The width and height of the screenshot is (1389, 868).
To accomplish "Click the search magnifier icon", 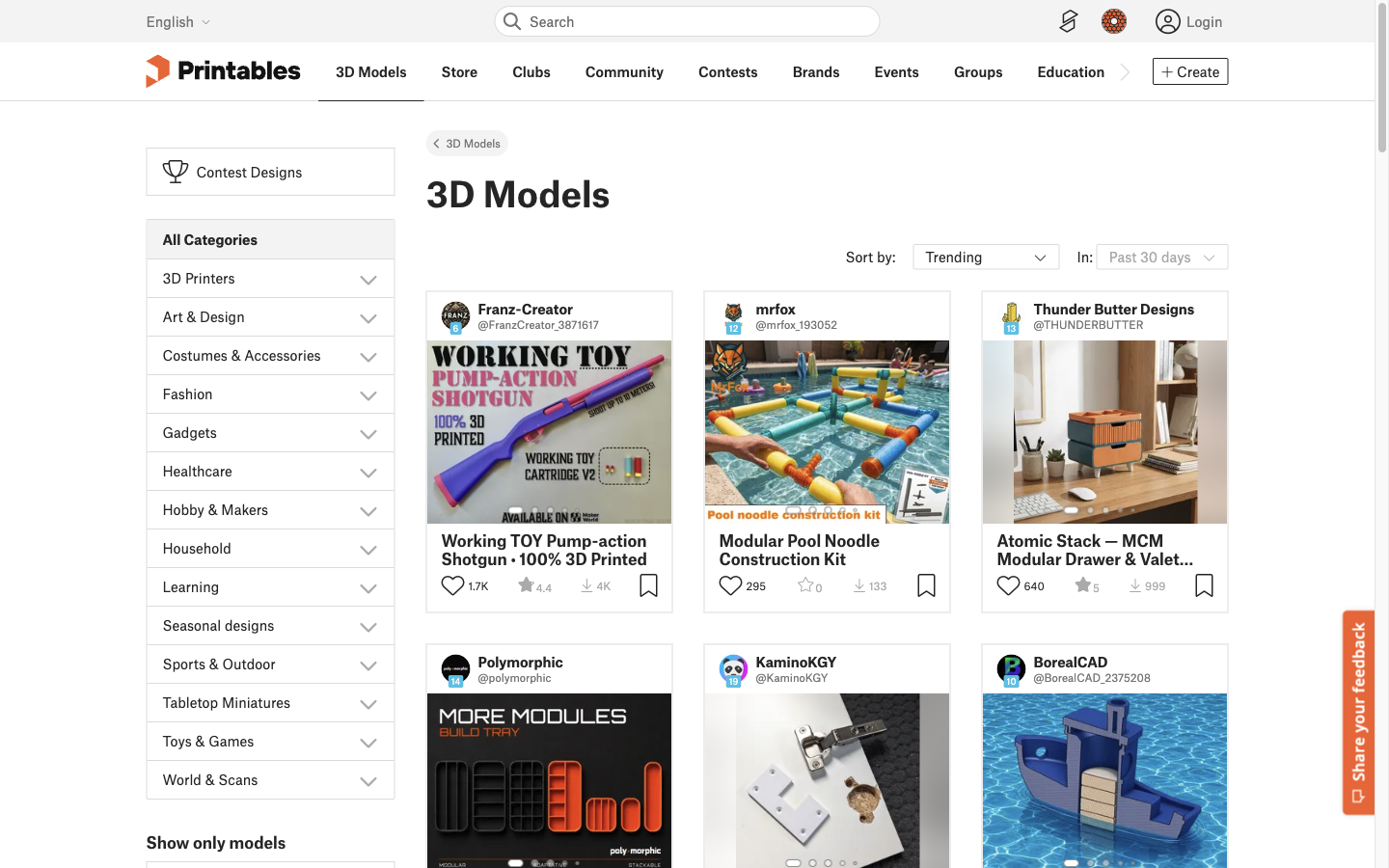I will coord(512,21).
